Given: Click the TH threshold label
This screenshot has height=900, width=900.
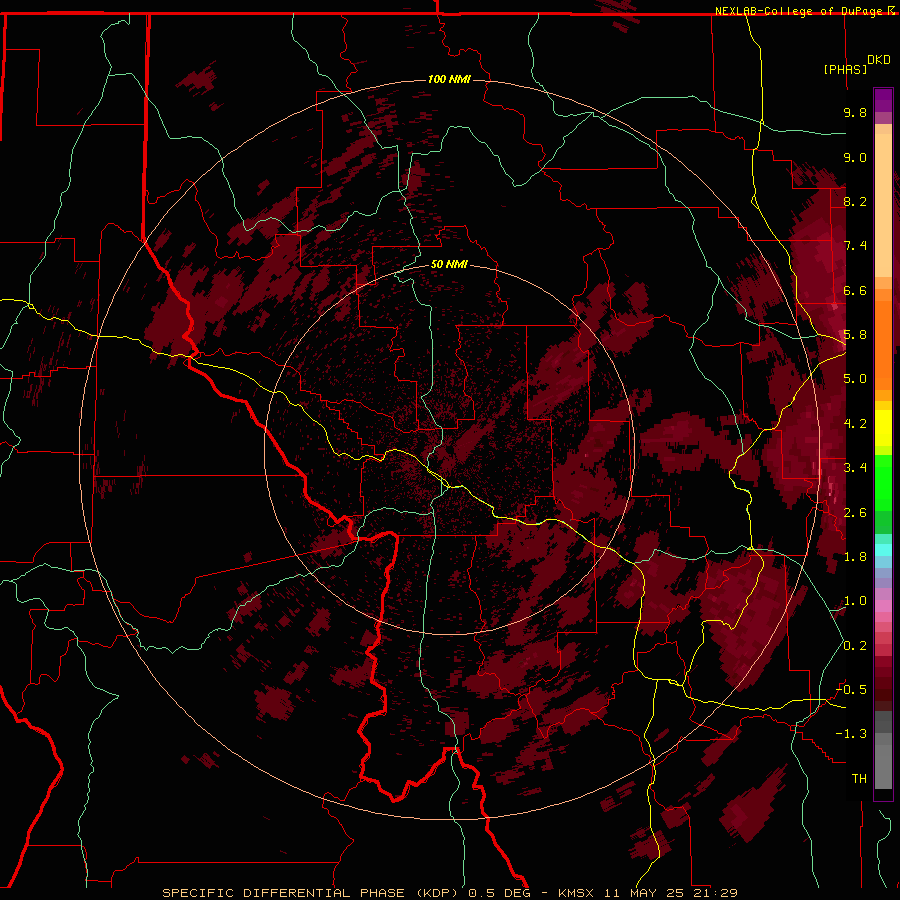Looking at the screenshot, I should pyautogui.click(x=859, y=778).
